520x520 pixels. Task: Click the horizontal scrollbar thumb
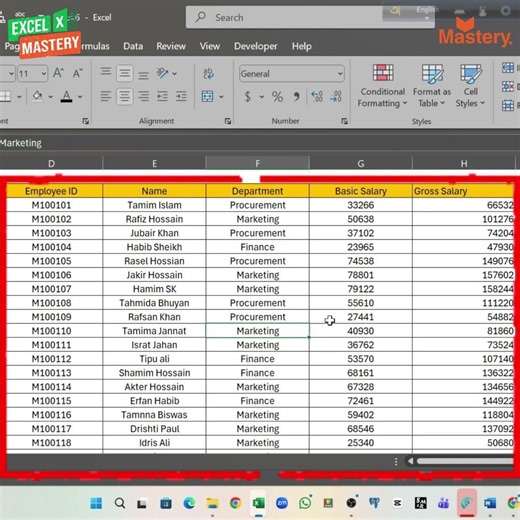tap(465, 461)
